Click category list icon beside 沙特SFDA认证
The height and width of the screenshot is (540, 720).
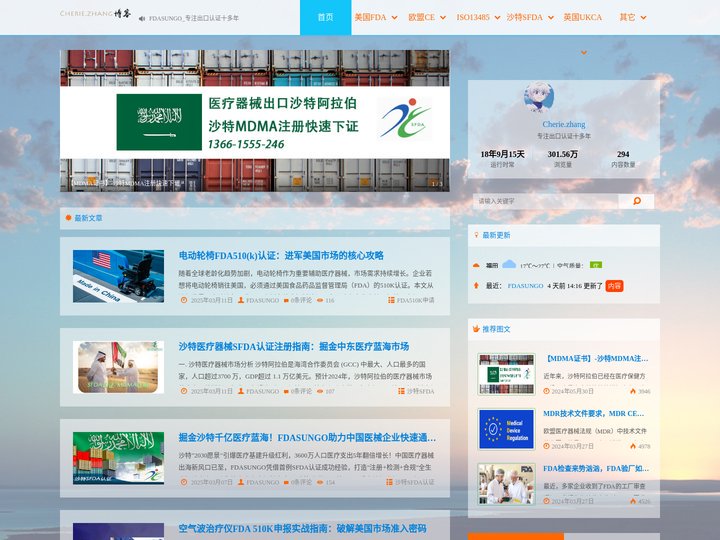coord(389,482)
